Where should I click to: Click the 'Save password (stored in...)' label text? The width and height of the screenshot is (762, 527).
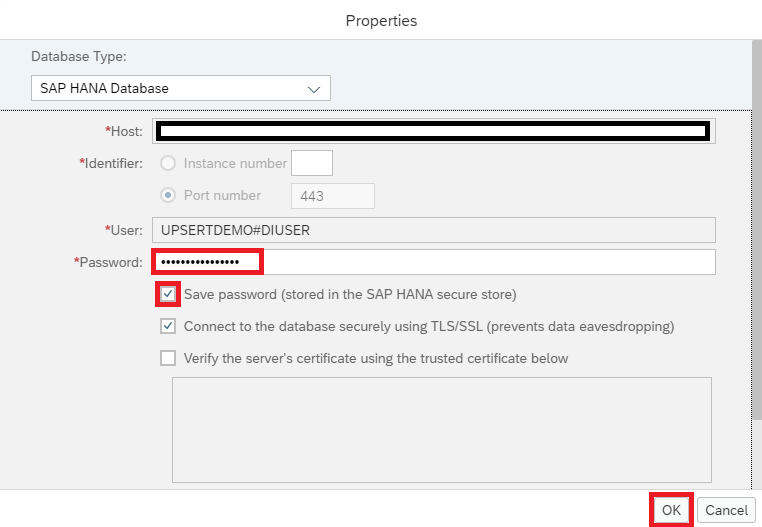350,295
